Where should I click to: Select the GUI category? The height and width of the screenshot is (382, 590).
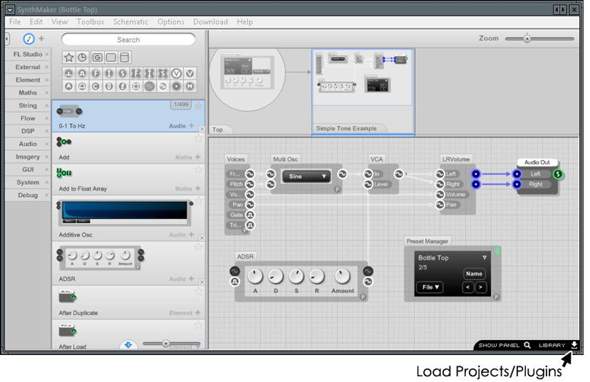pyautogui.click(x=28, y=169)
